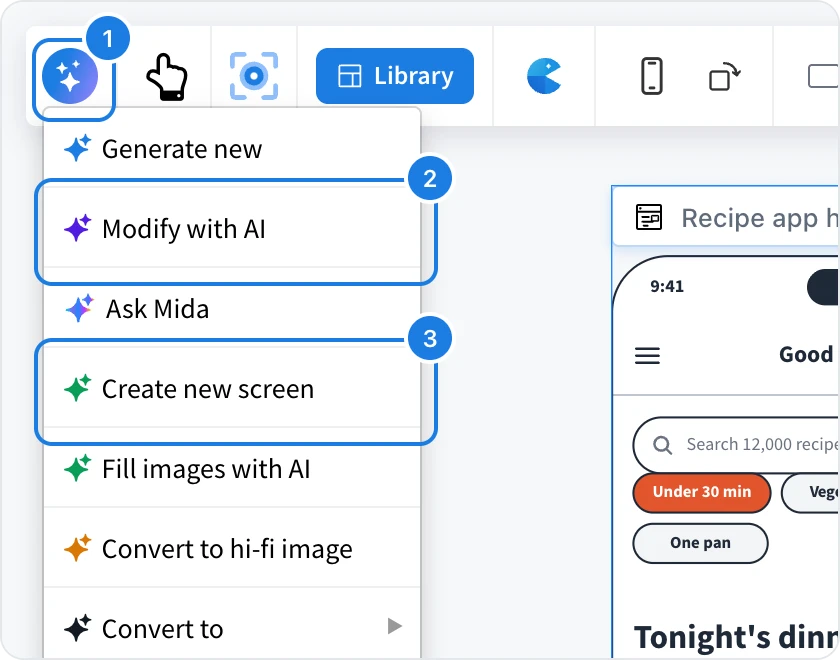
Task: Click the blue sparkle next to Generate new
Action: (78, 148)
